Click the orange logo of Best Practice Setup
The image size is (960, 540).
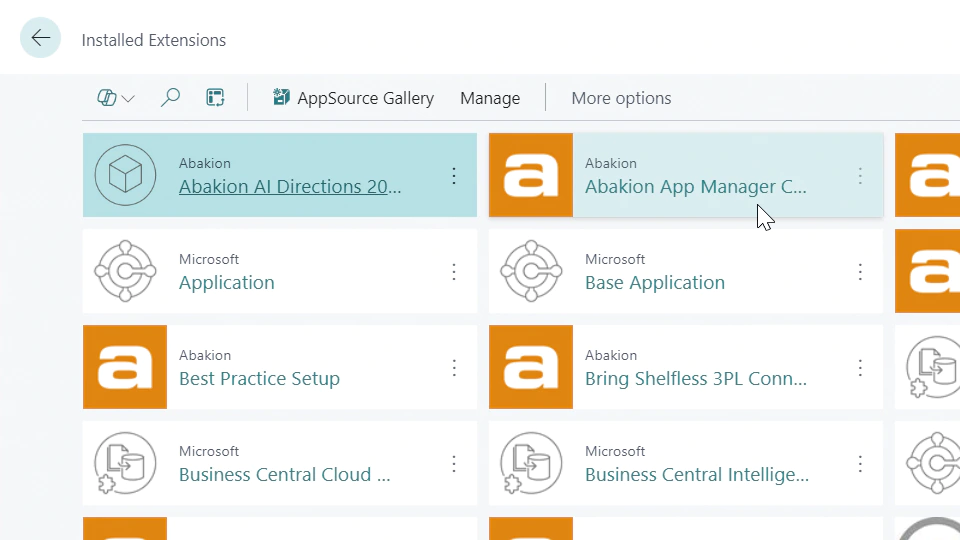pyautogui.click(x=125, y=367)
